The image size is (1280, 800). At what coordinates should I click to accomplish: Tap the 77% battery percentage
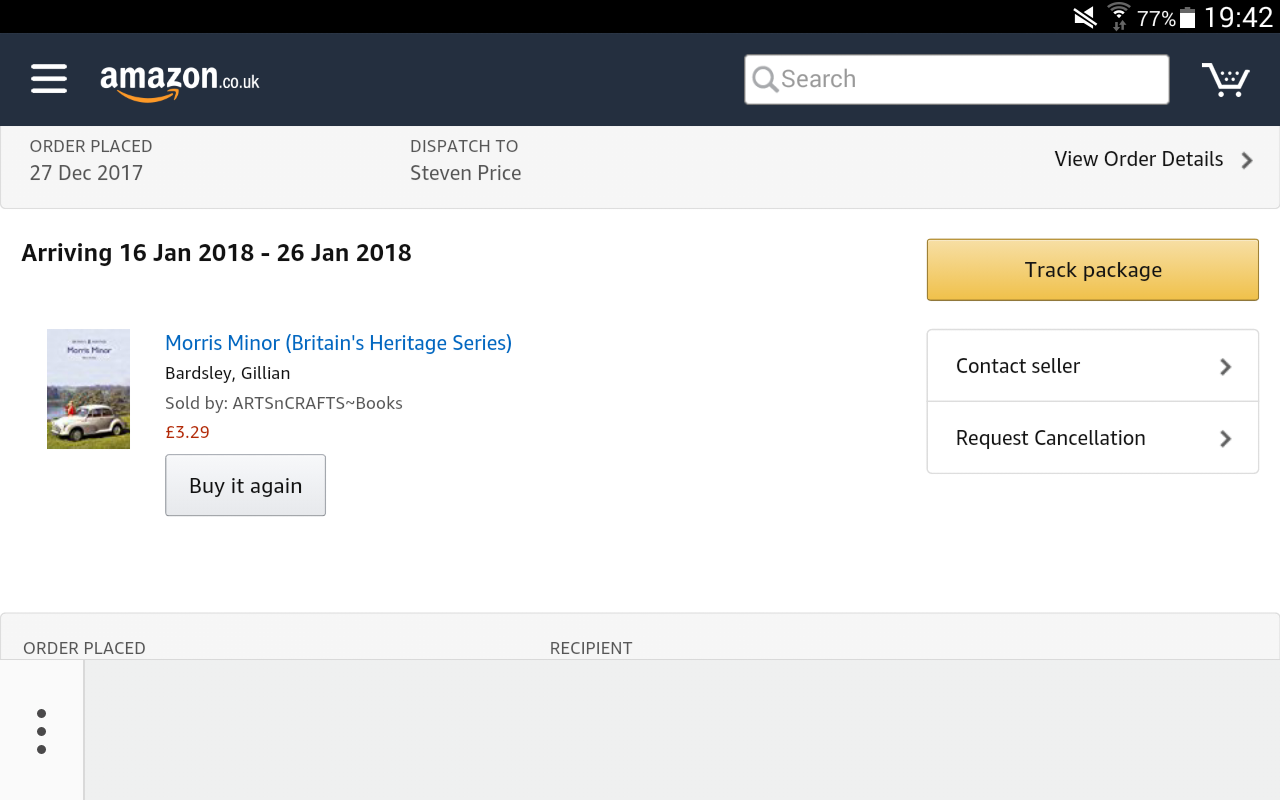1156,18
